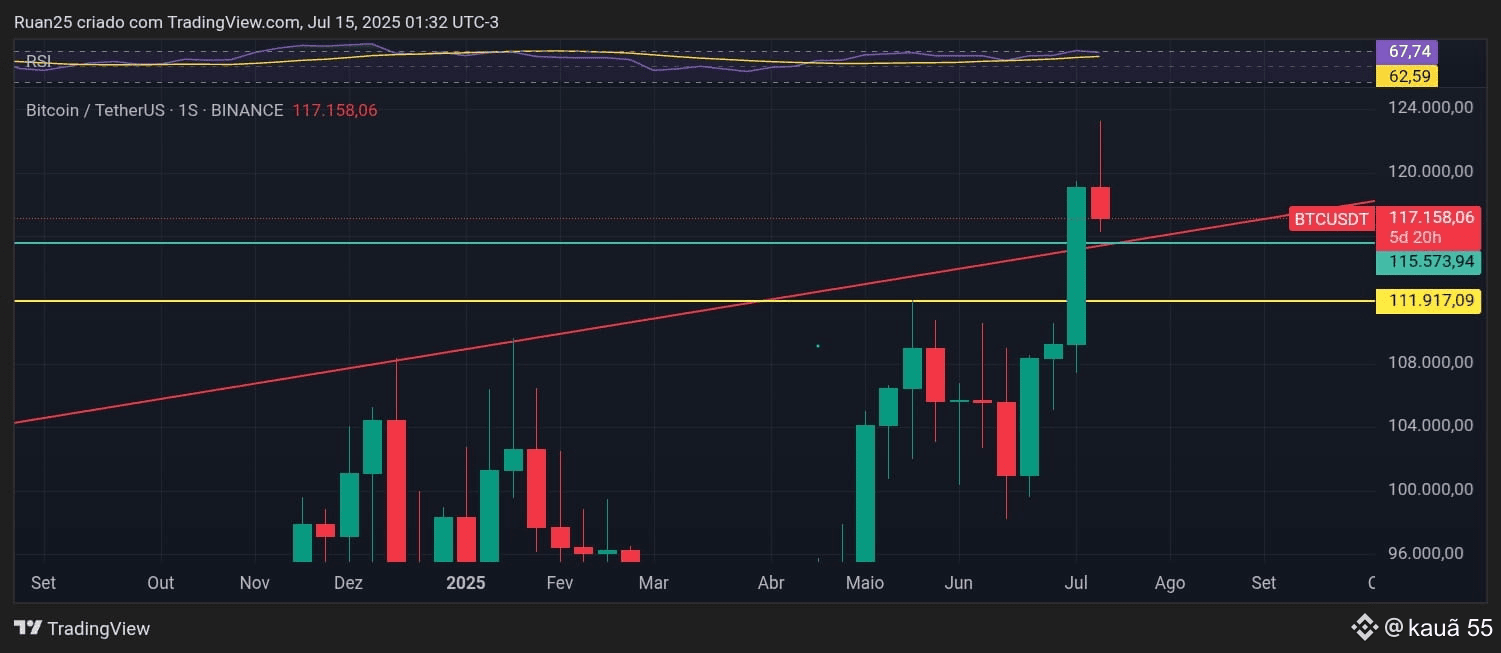This screenshot has width=1501, height=653.
Task: Click the latest red weekly candle
Action: [1100, 202]
